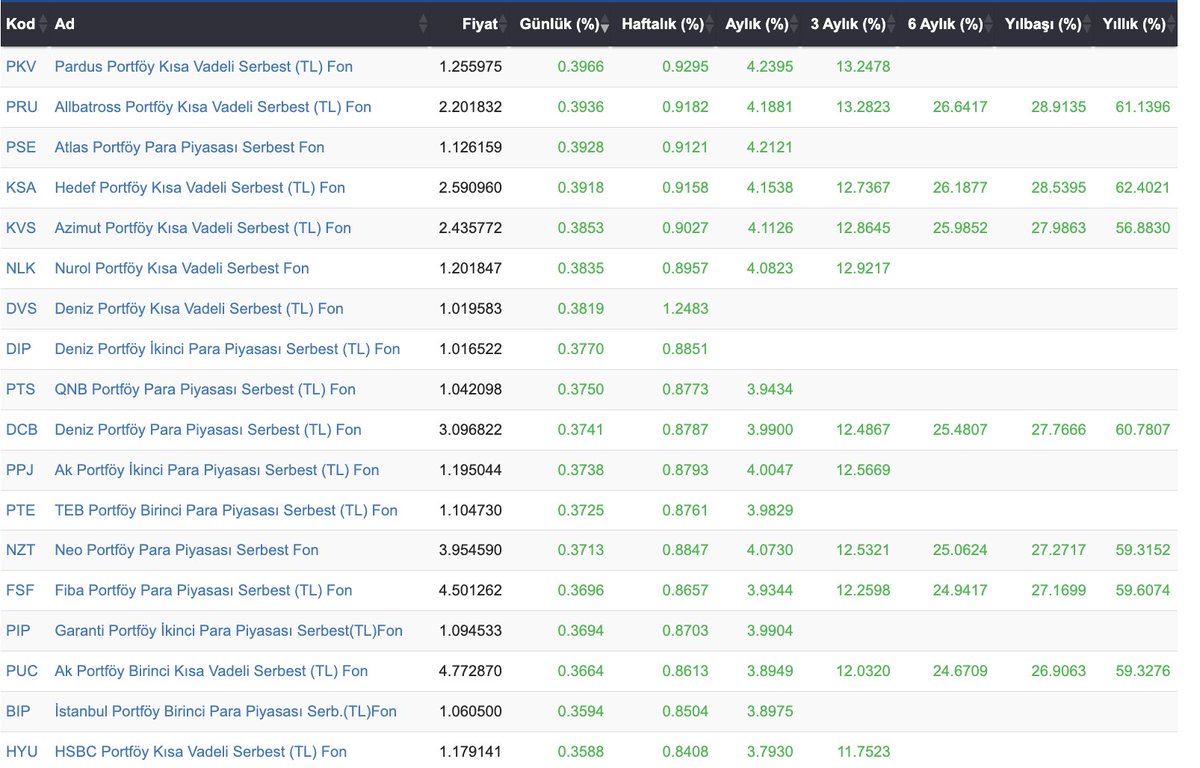Image resolution: width=1200 pixels, height=768 pixels.
Task: Select PSE monthly return 4.2121
Action: pyautogui.click(x=770, y=147)
